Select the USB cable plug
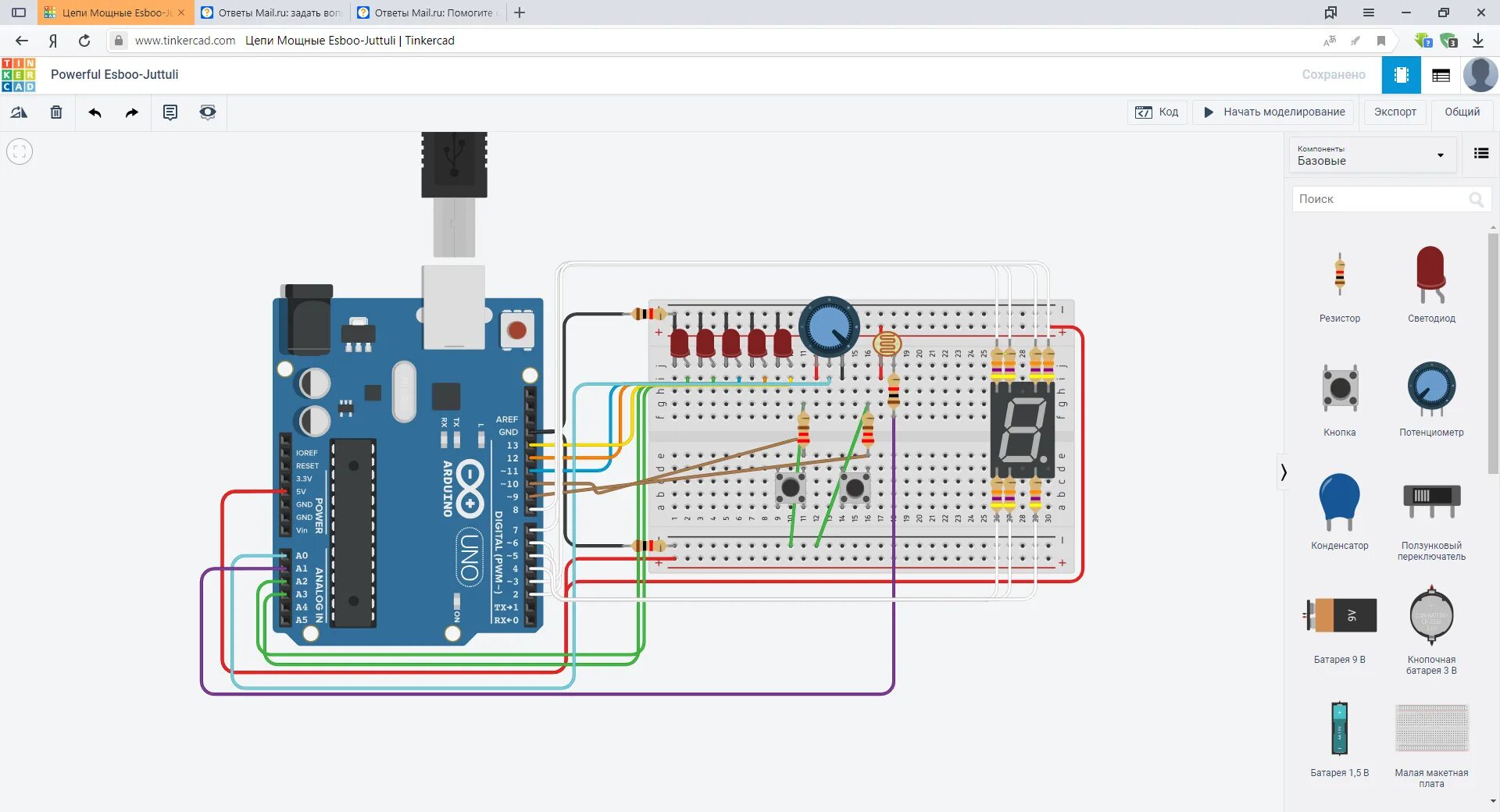This screenshot has height=812, width=1500. coord(454,194)
